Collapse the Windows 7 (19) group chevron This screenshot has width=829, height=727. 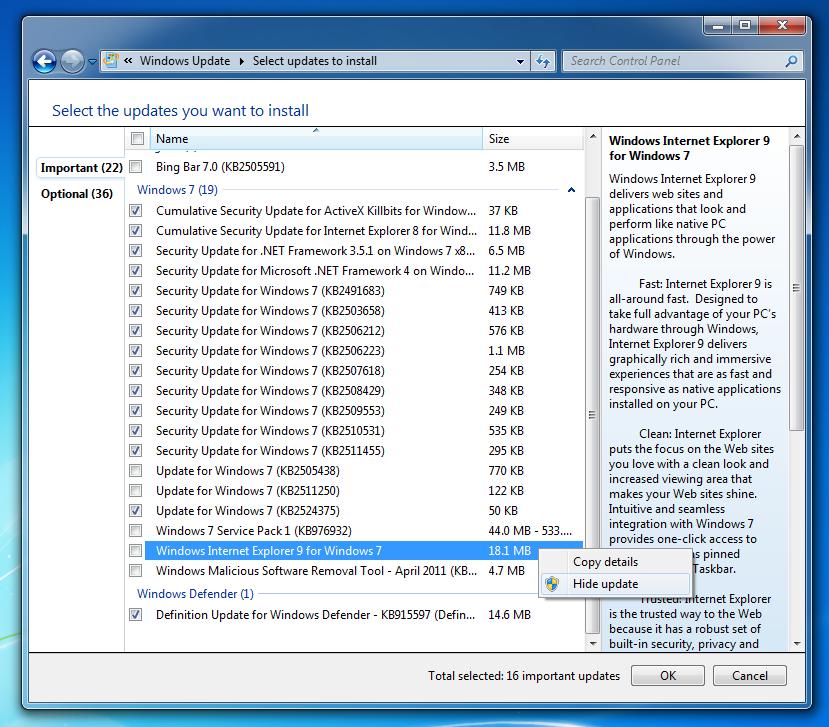click(x=571, y=190)
